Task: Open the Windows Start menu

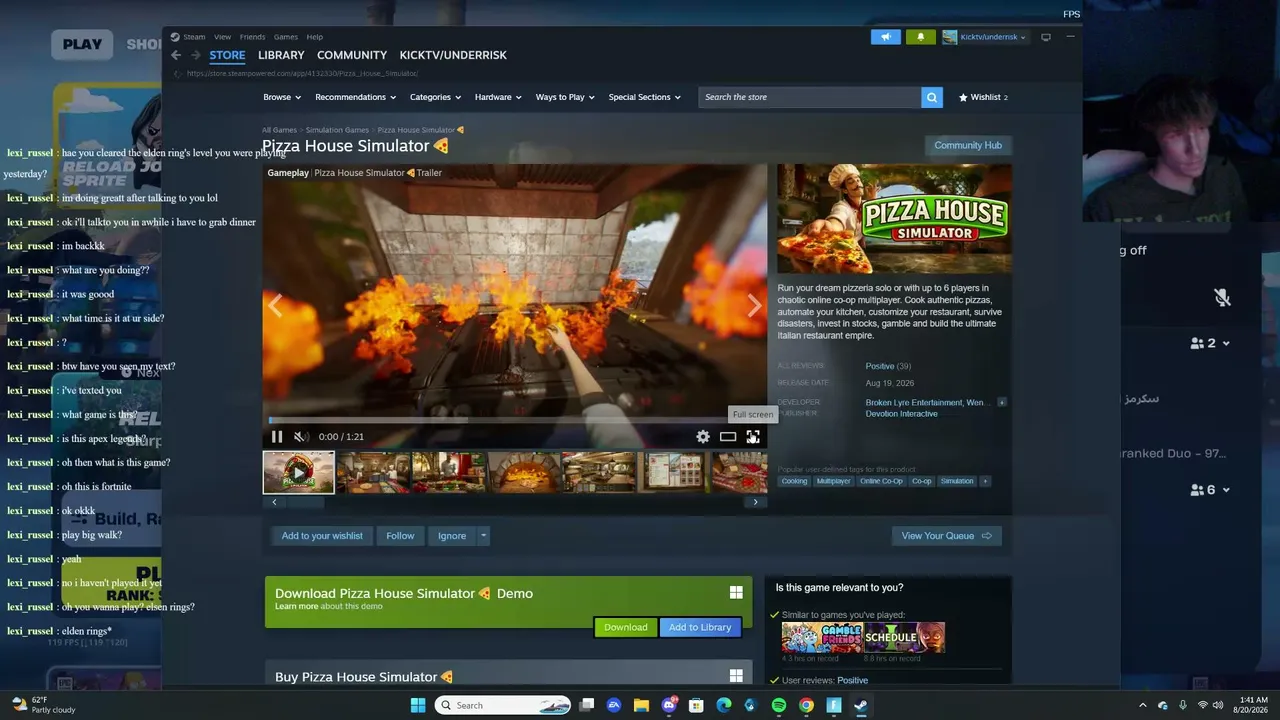Action: pos(418,705)
